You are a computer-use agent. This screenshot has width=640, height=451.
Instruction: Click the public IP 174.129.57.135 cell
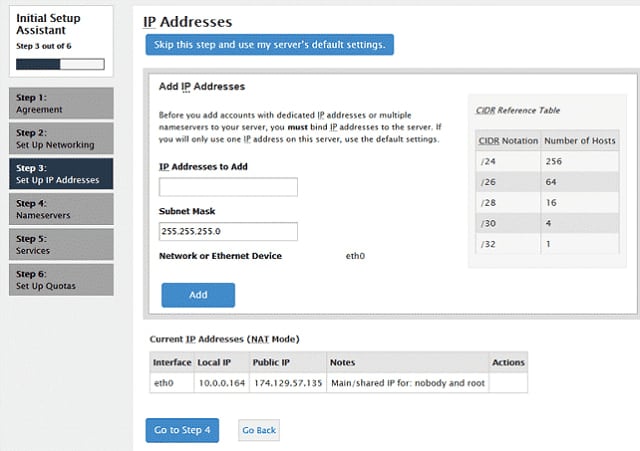point(286,381)
